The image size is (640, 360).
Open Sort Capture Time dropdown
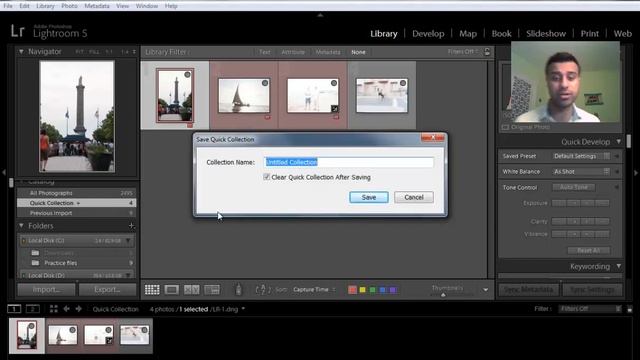click(314, 289)
